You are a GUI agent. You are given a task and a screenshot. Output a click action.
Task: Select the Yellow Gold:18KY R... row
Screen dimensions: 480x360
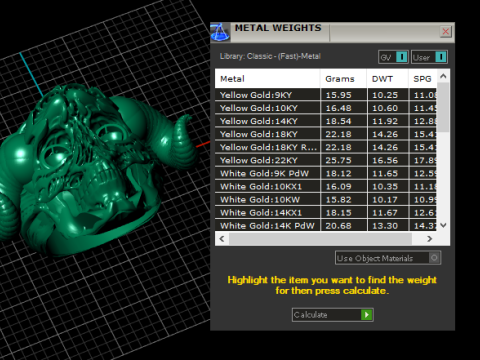(x=326, y=147)
